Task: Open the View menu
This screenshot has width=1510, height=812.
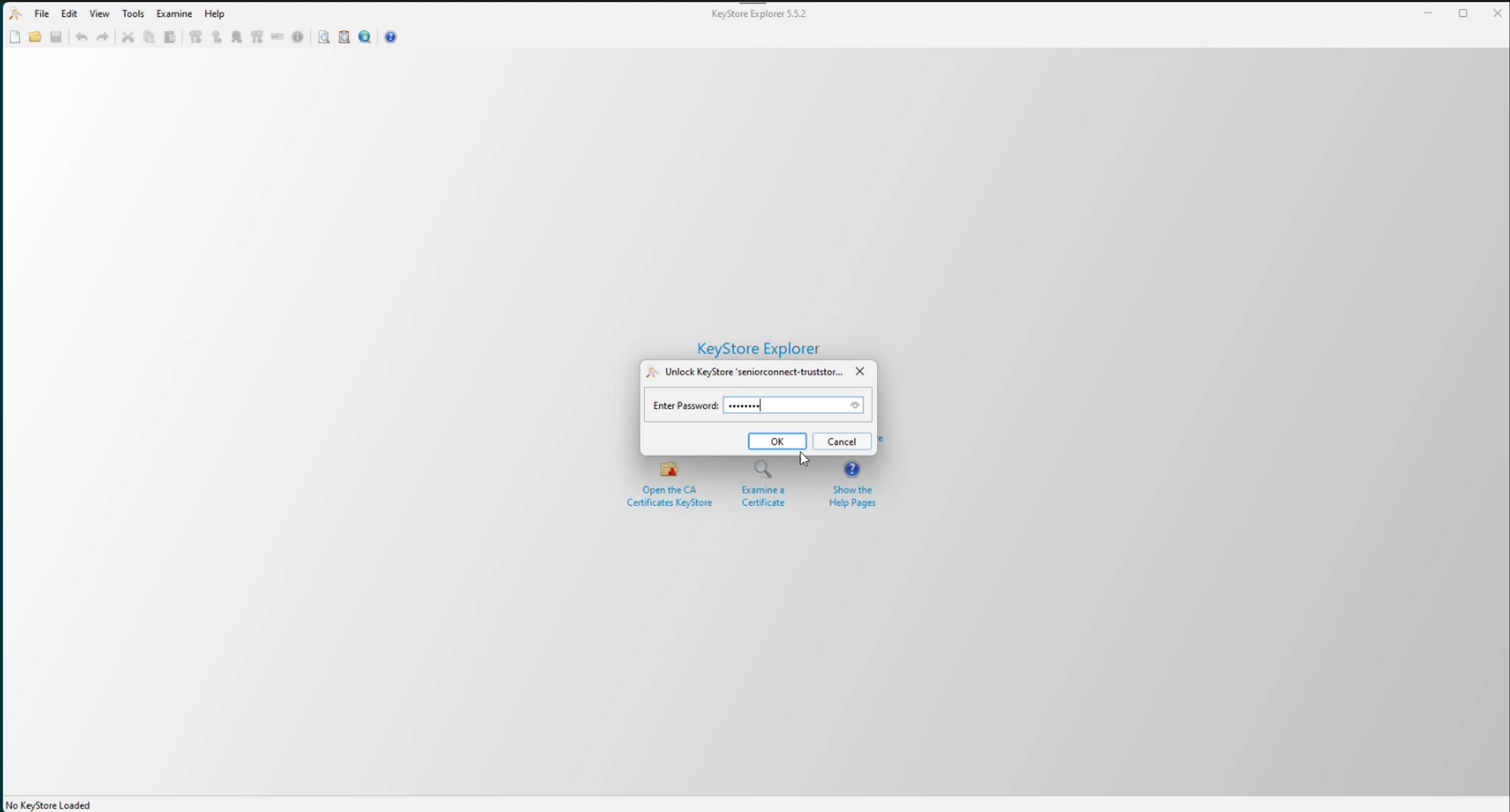Action: [x=99, y=14]
